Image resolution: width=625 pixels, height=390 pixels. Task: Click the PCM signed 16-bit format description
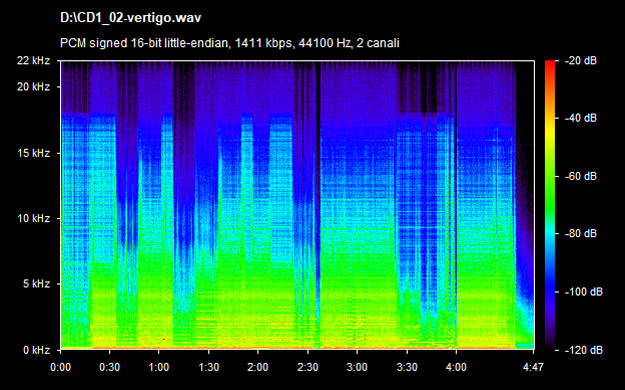pos(230,43)
